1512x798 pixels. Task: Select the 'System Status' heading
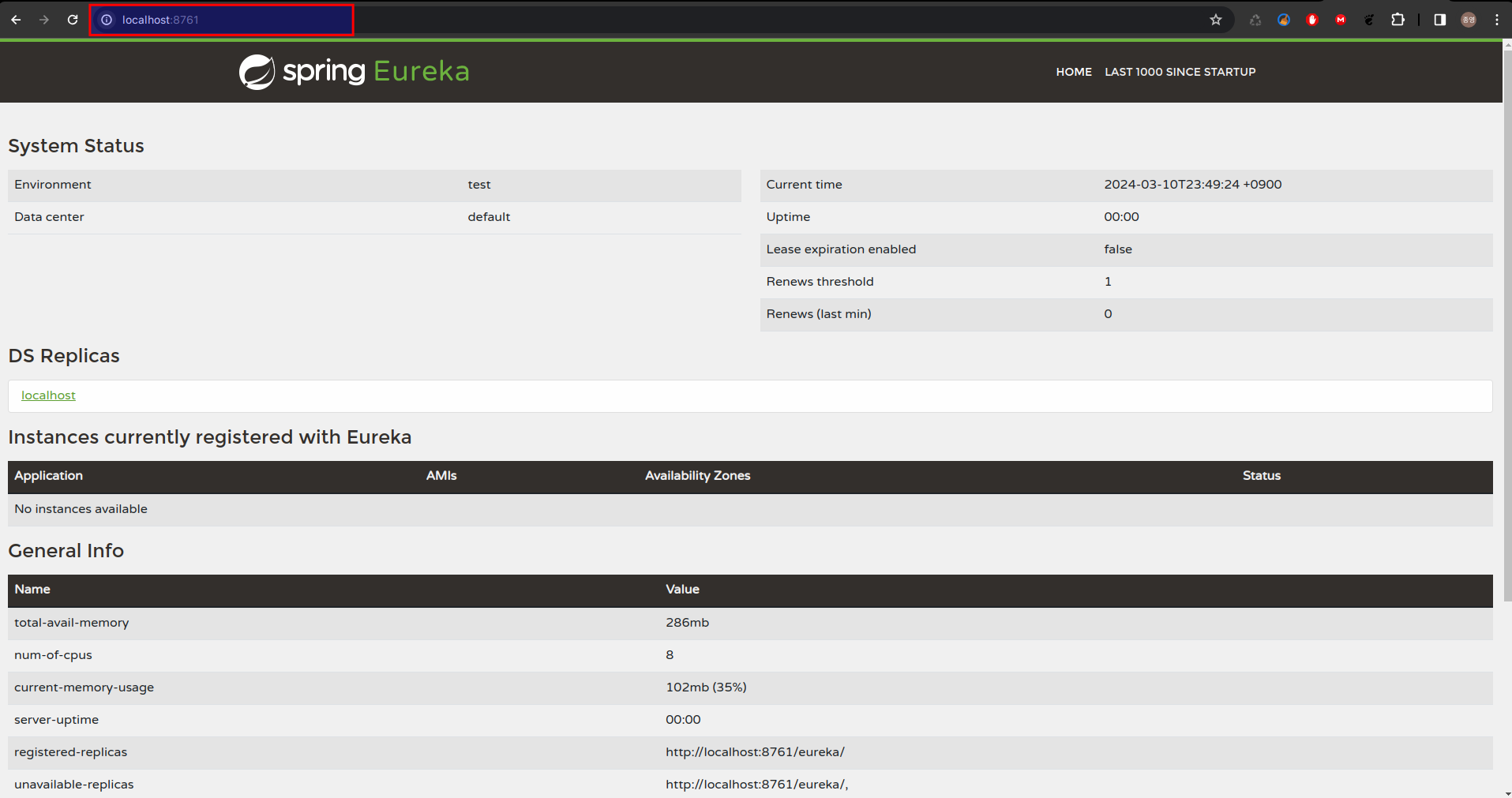(76, 146)
